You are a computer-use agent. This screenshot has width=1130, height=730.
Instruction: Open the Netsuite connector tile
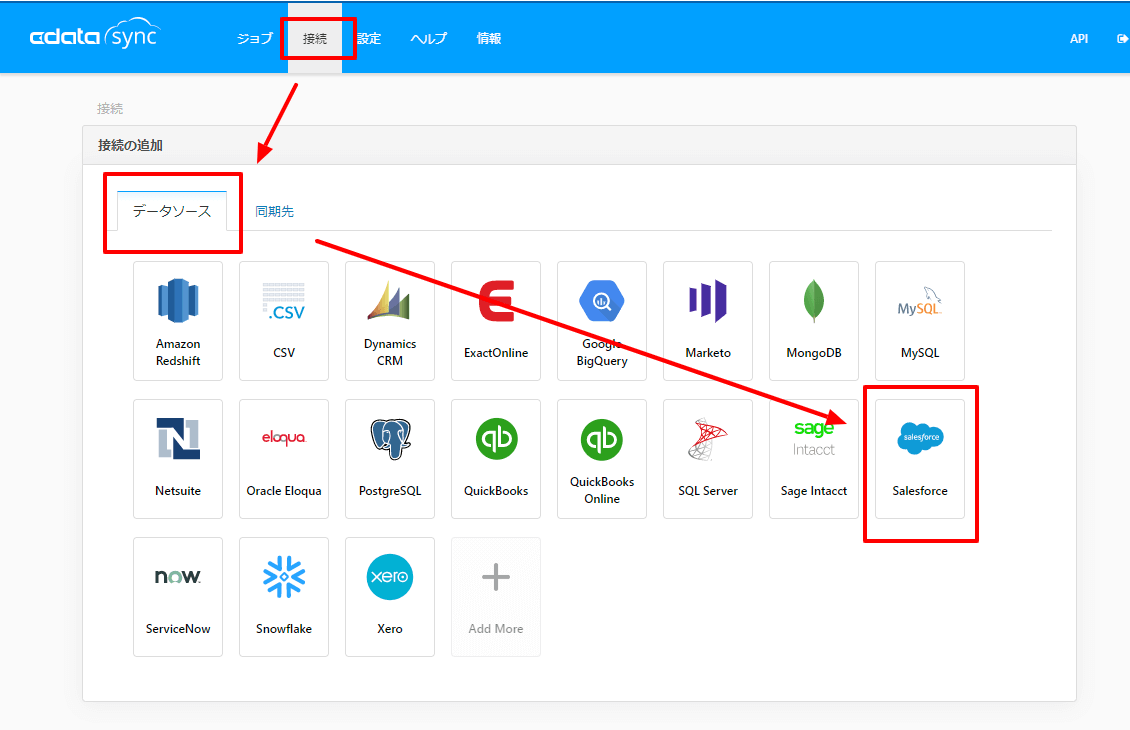178,459
